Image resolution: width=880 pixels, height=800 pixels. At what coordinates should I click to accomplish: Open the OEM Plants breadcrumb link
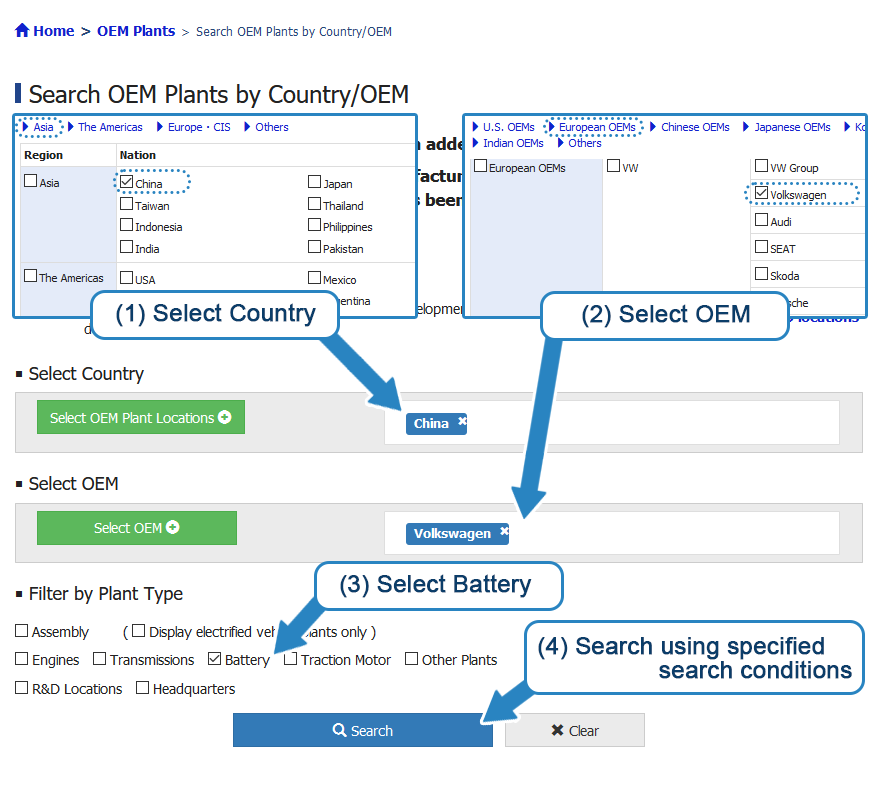[136, 31]
